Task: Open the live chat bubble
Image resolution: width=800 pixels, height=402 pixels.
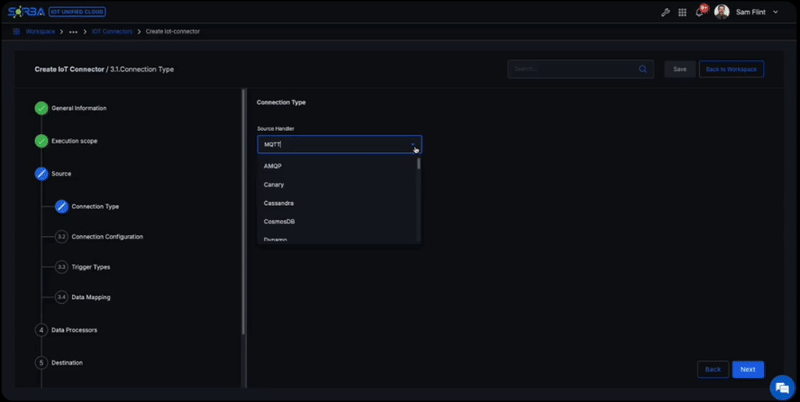Action: click(780, 387)
